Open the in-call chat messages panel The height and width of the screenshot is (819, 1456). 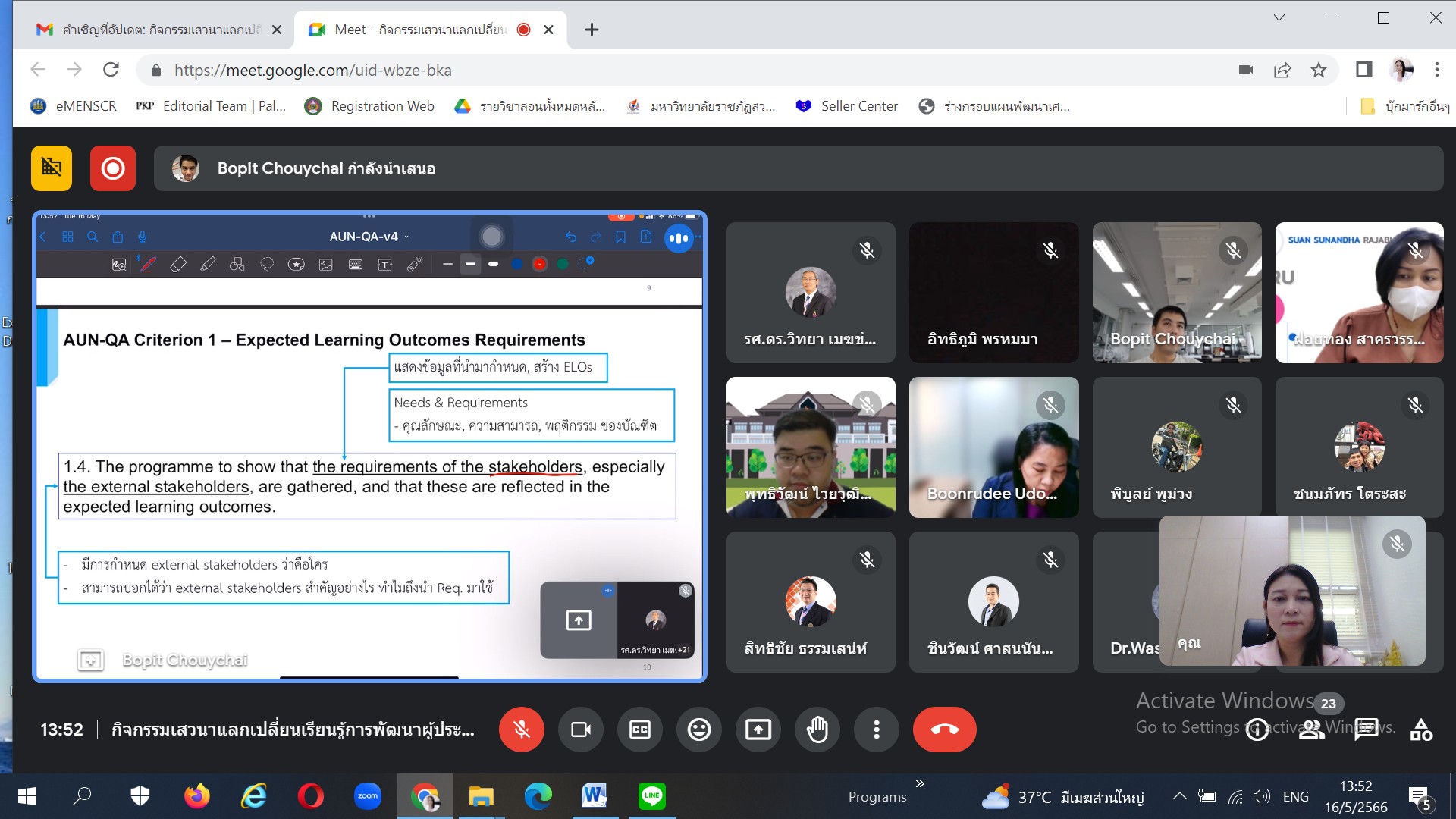click(1366, 730)
